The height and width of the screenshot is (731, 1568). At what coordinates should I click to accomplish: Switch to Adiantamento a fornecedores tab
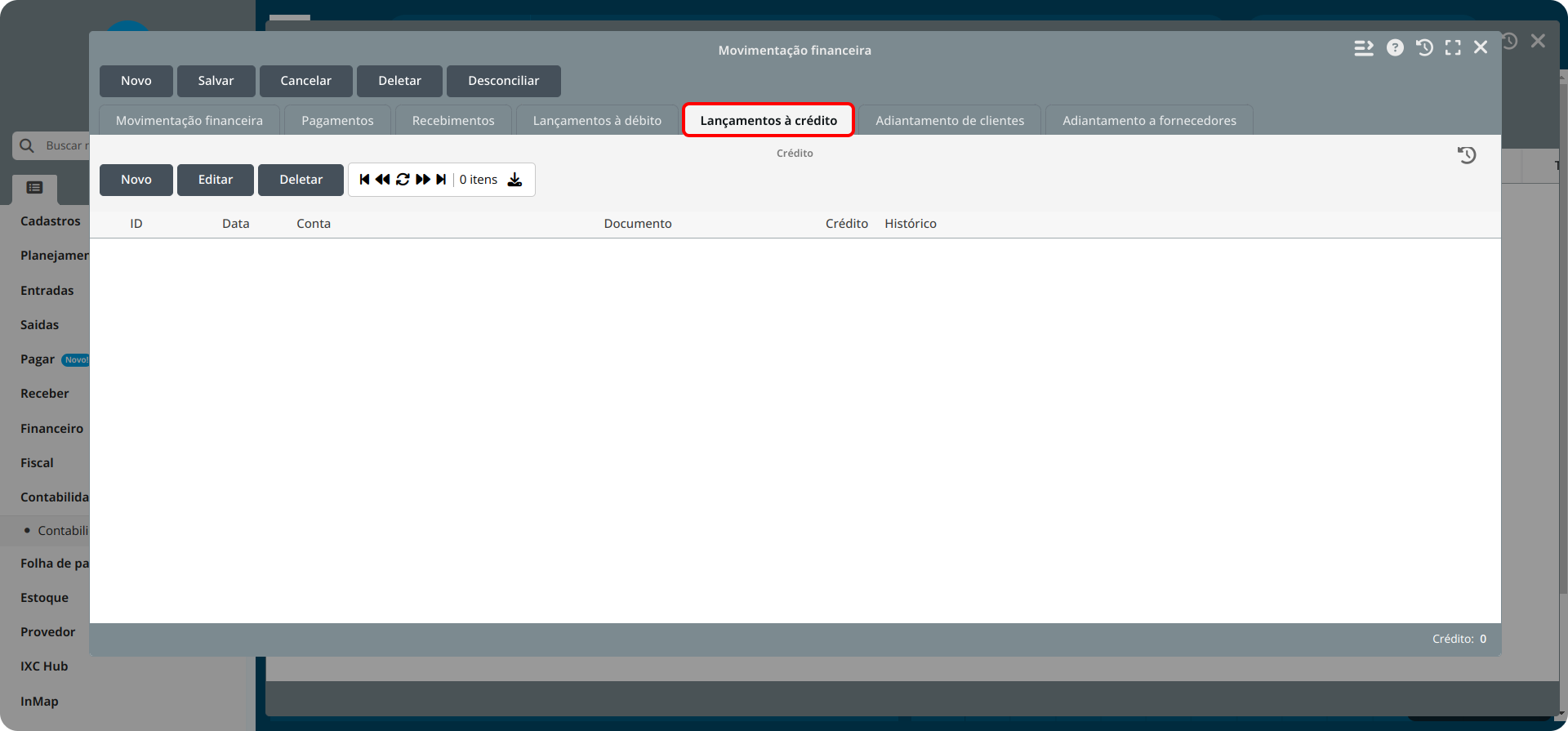1149,120
